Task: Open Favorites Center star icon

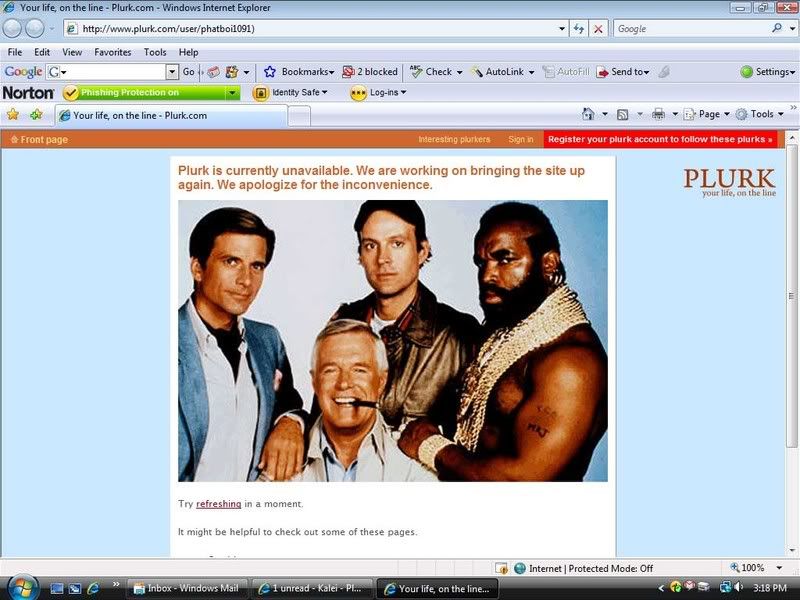Action: 13,115
